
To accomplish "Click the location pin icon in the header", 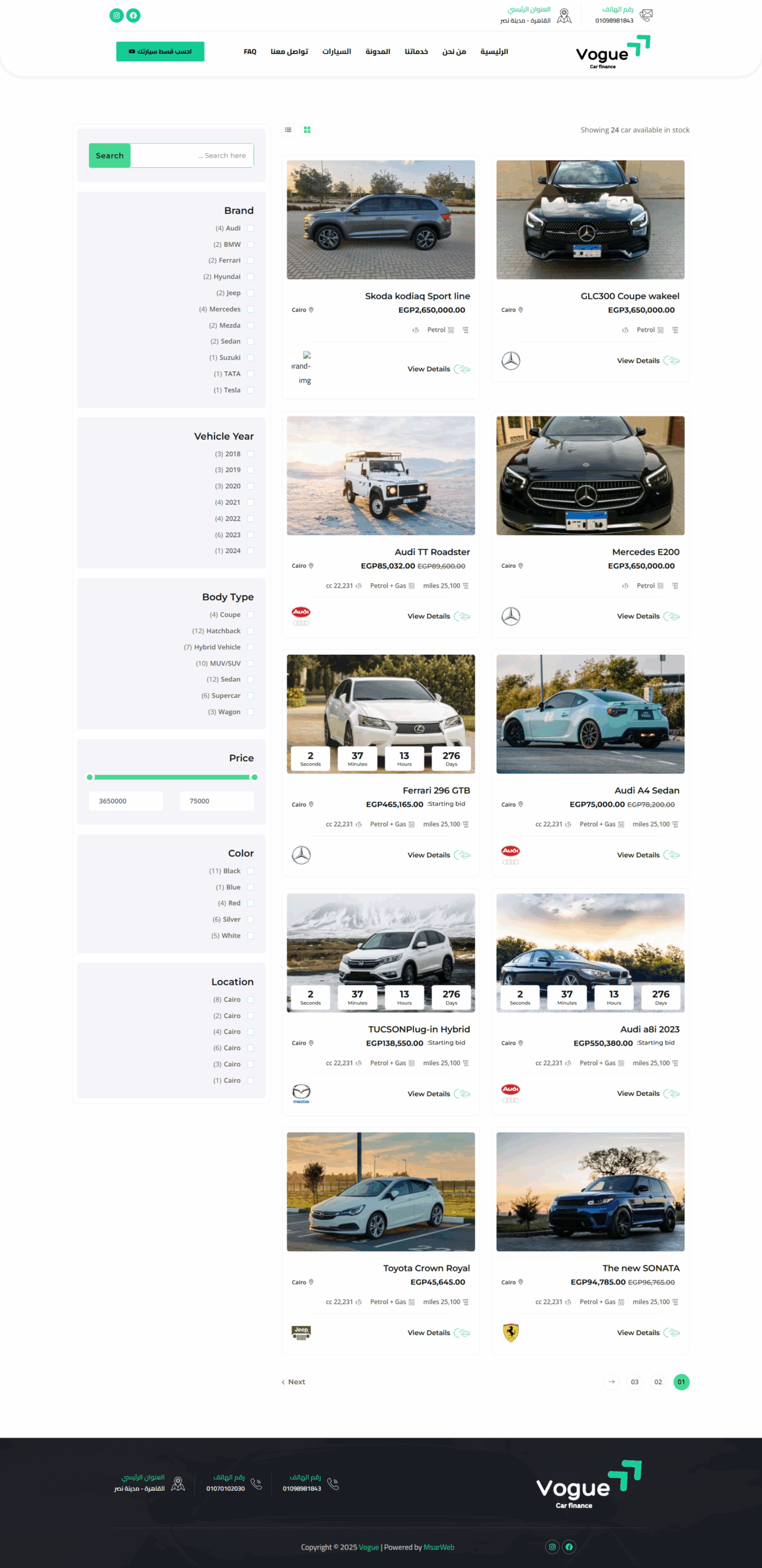I will tap(564, 15).
